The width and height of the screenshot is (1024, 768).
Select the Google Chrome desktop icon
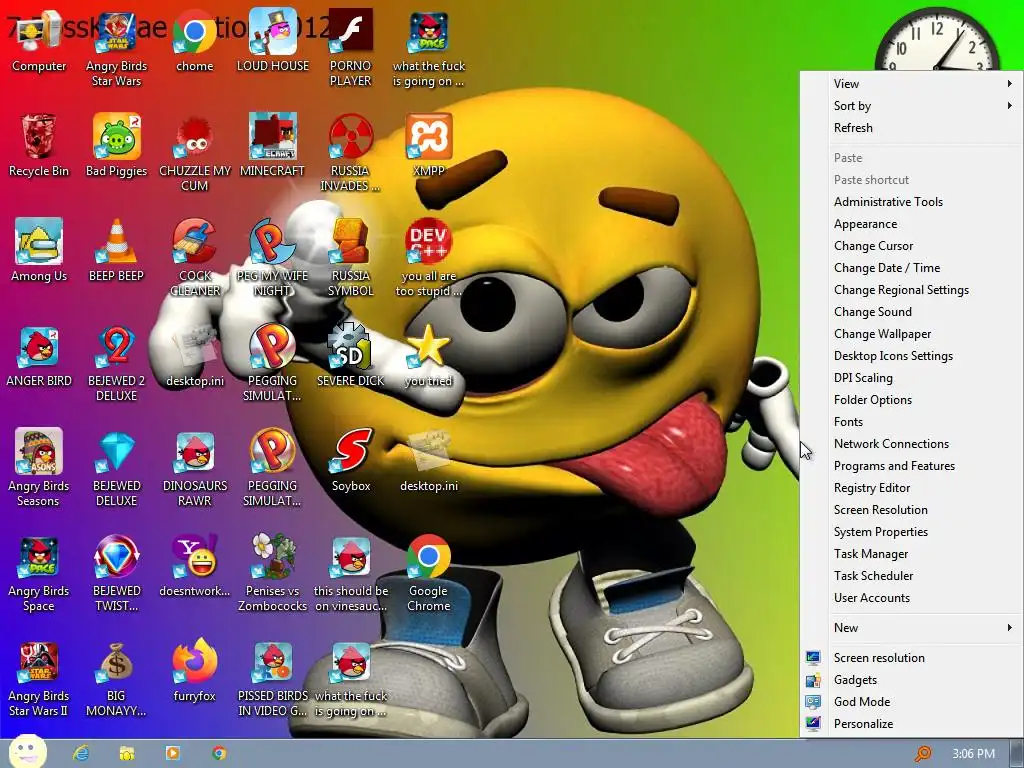pyautogui.click(x=428, y=574)
